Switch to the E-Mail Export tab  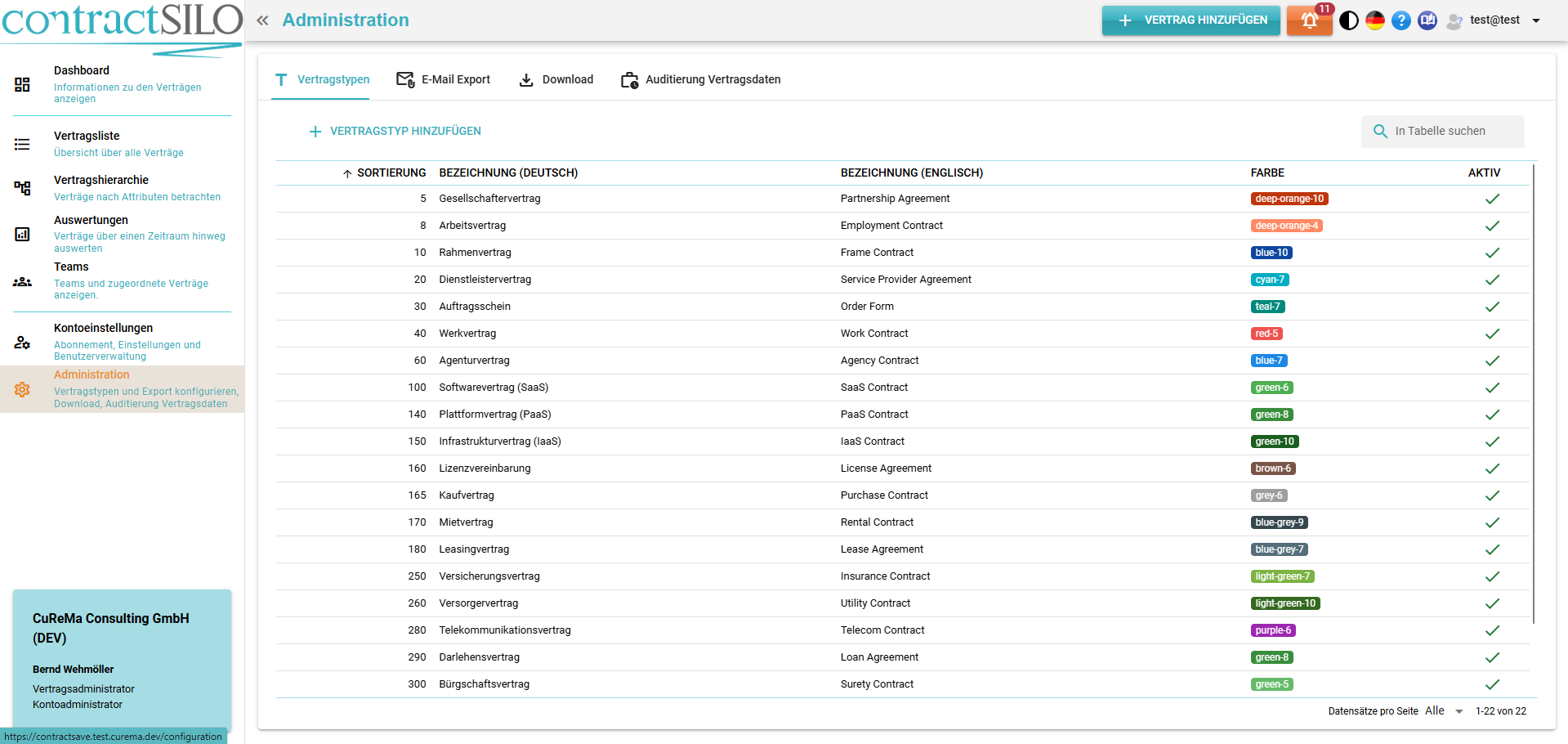tap(444, 79)
